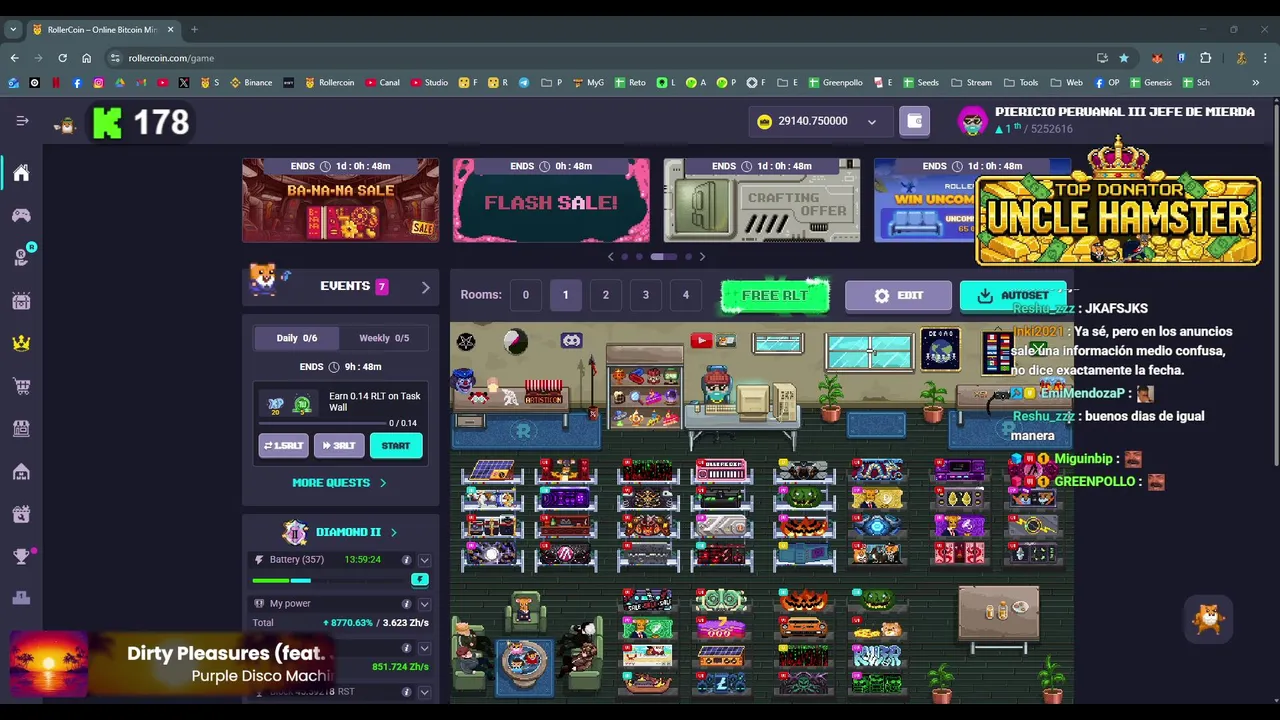Expand the Diamond II league arrow
This screenshot has height=720, width=1280.
pyautogui.click(x=393, y=533)
